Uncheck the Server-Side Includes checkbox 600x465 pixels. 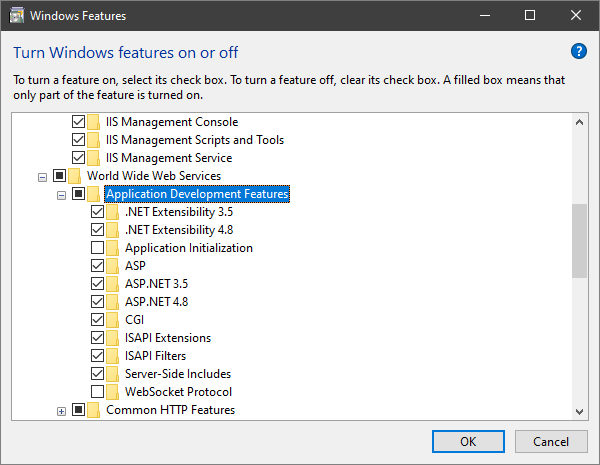(x=98, y=374)
